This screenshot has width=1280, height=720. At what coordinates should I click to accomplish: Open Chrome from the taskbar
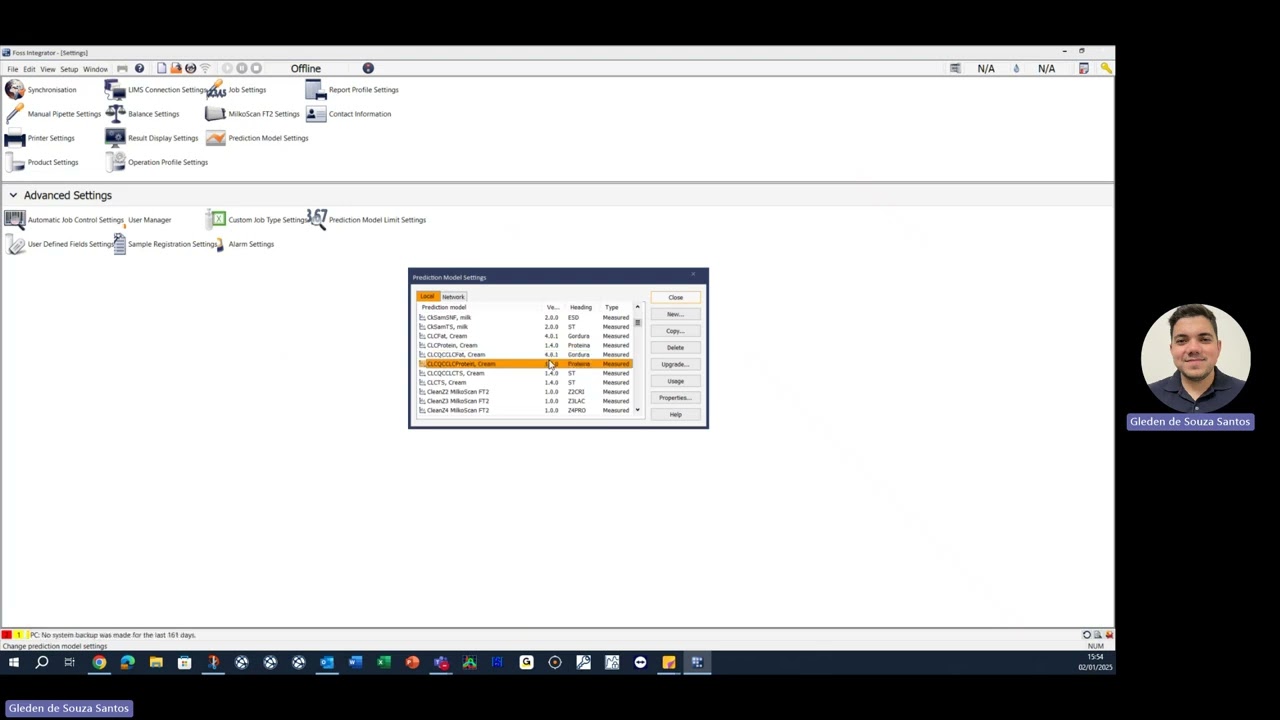99,662
